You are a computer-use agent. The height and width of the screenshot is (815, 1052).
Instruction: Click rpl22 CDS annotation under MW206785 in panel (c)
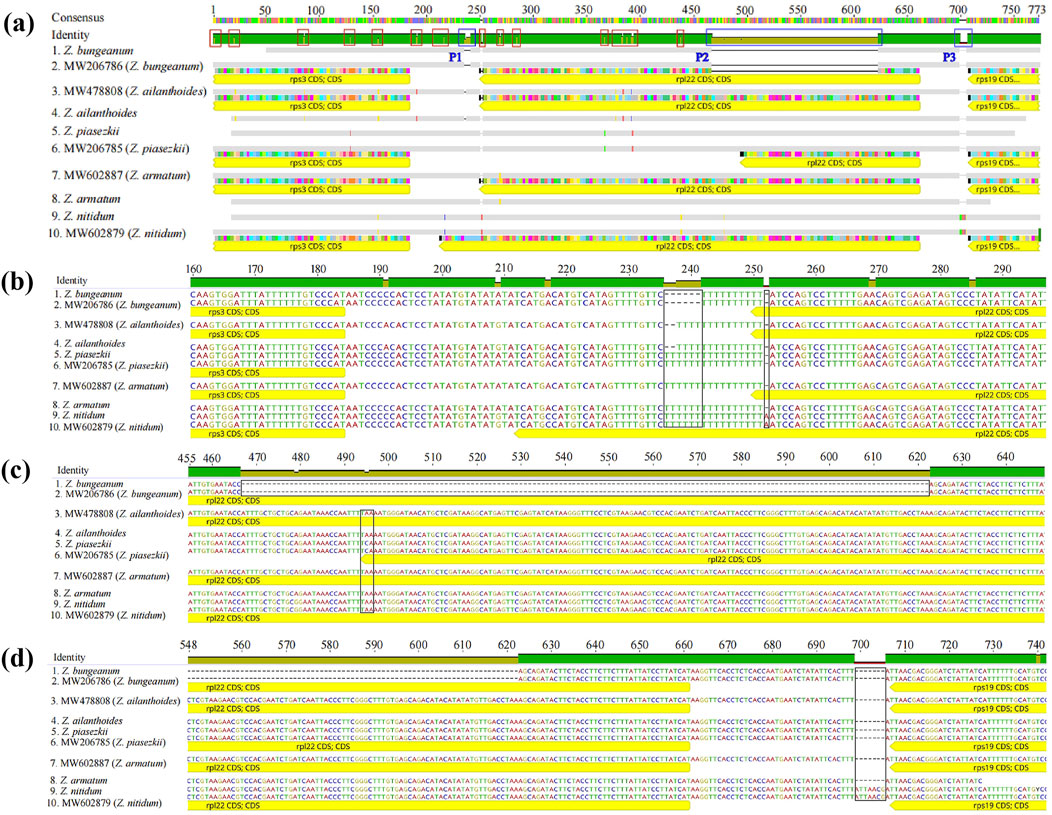pyautogui.click(x=702, y=559)
